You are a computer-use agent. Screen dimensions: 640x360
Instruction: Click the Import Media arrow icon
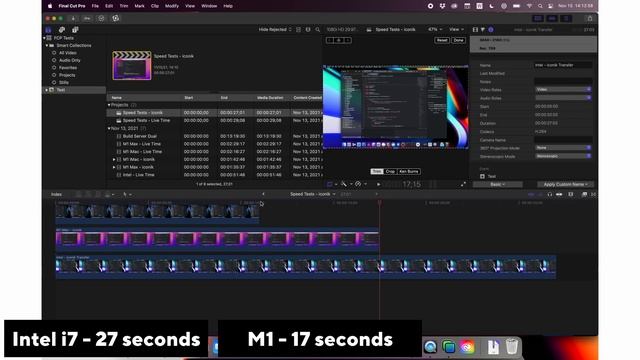[73, 18]
